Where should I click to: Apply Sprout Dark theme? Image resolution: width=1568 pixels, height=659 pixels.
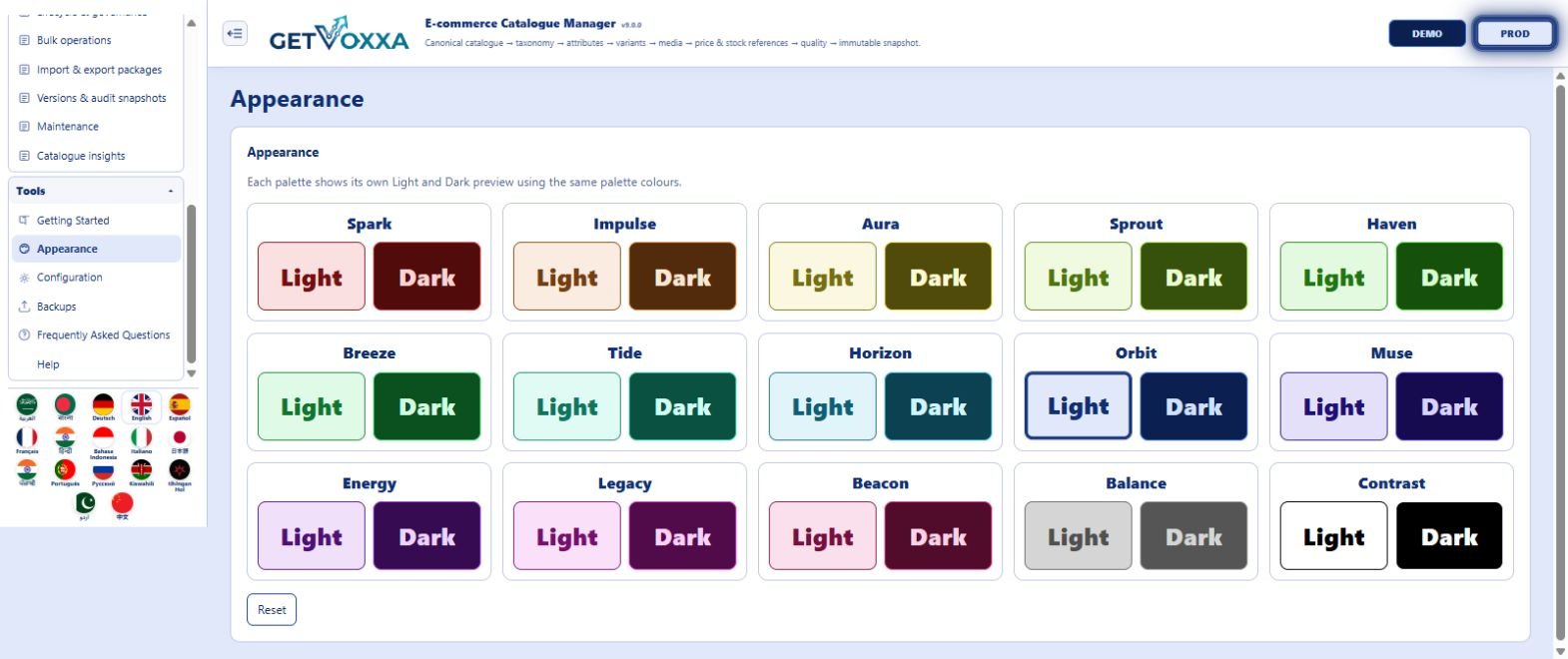pyautogui.click(x=1194, y=277)
